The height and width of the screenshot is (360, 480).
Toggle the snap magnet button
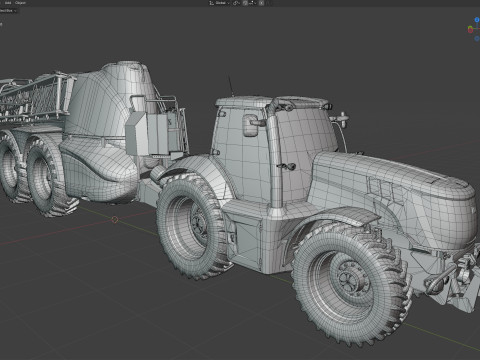(245, 3)
